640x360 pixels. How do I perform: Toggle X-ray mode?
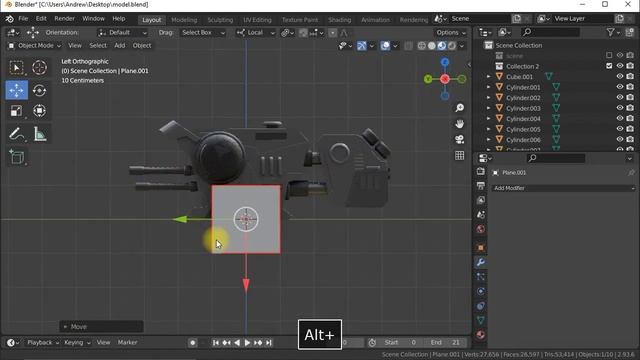click(x=409, y=46)
